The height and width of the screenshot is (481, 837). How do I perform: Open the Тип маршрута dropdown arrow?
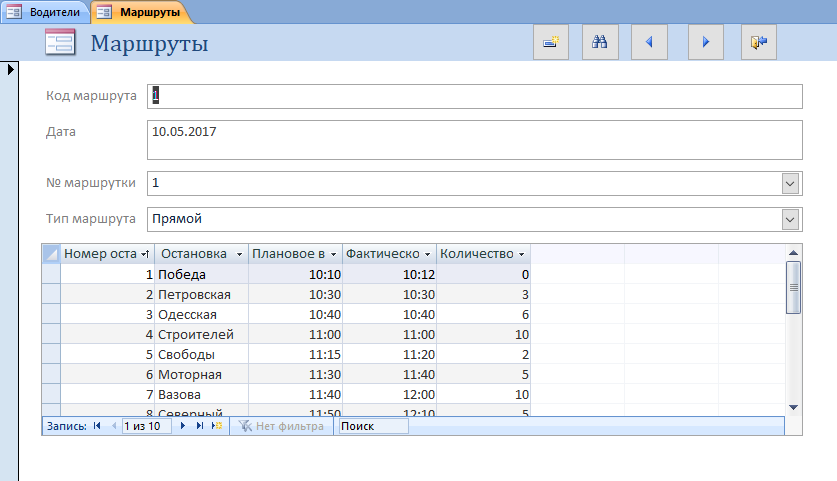coord(790,219)
